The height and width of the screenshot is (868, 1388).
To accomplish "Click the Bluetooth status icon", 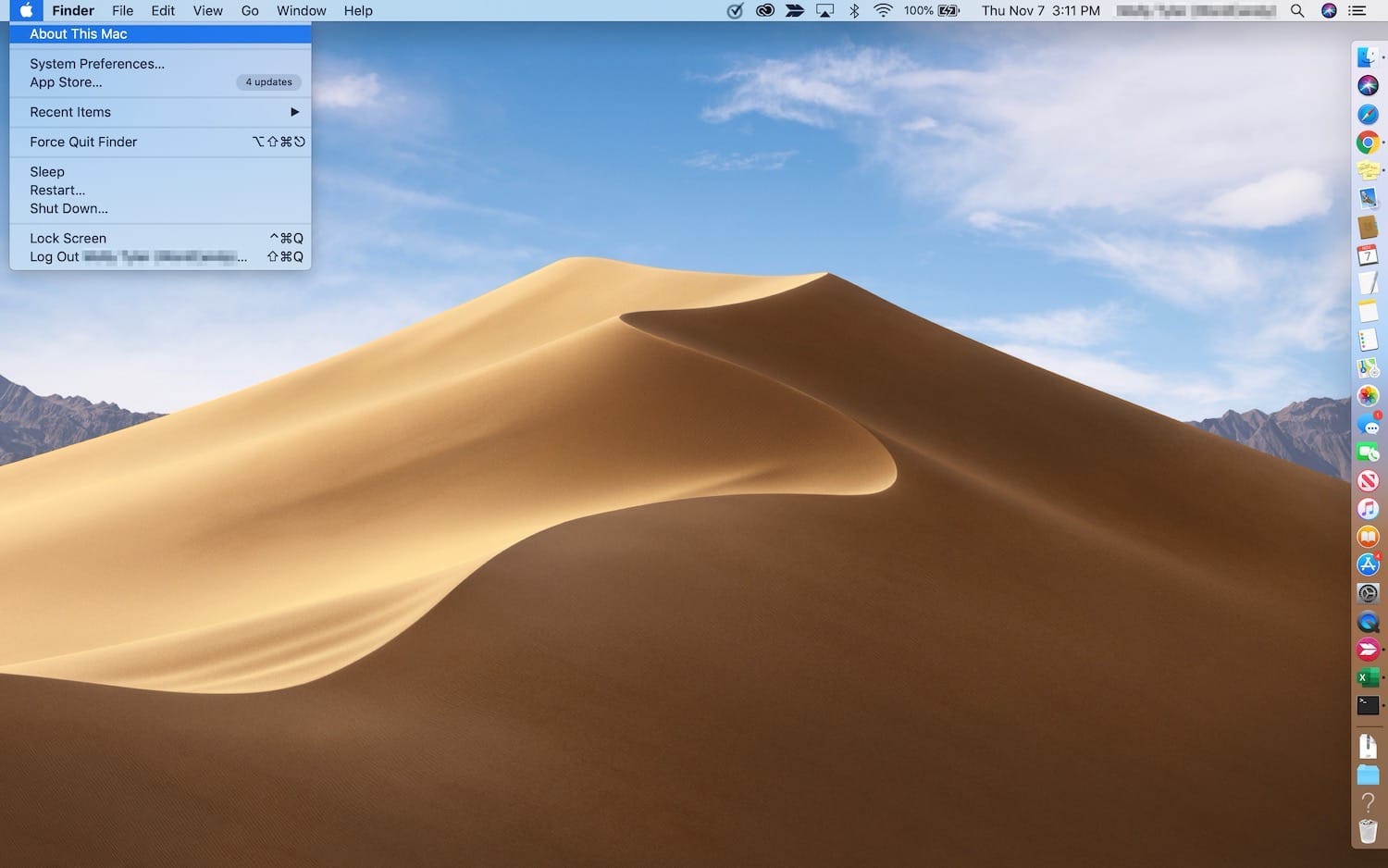I will (x=853, y=10).
